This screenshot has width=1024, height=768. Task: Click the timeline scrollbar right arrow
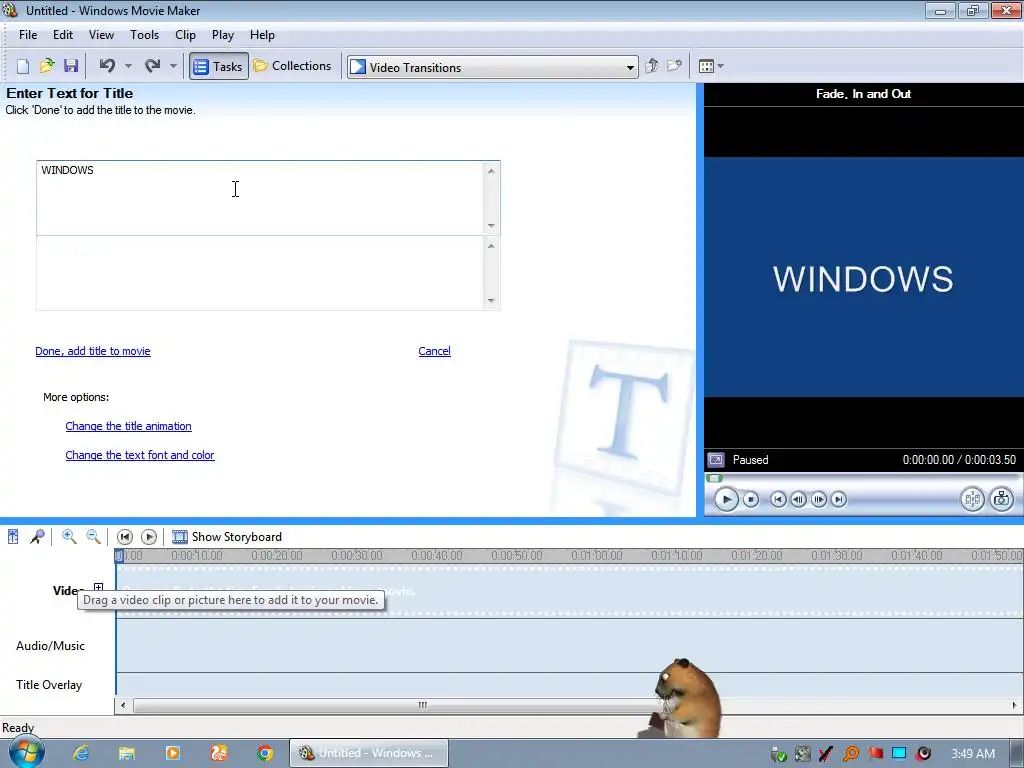tap(1014, 705)
